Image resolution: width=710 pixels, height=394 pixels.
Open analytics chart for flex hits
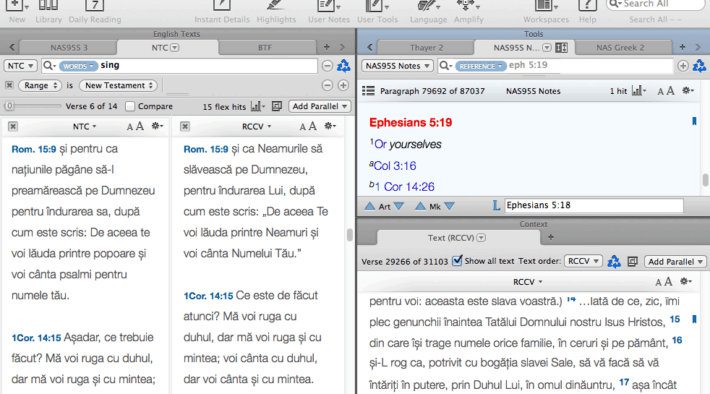click(x=258, y=106)
